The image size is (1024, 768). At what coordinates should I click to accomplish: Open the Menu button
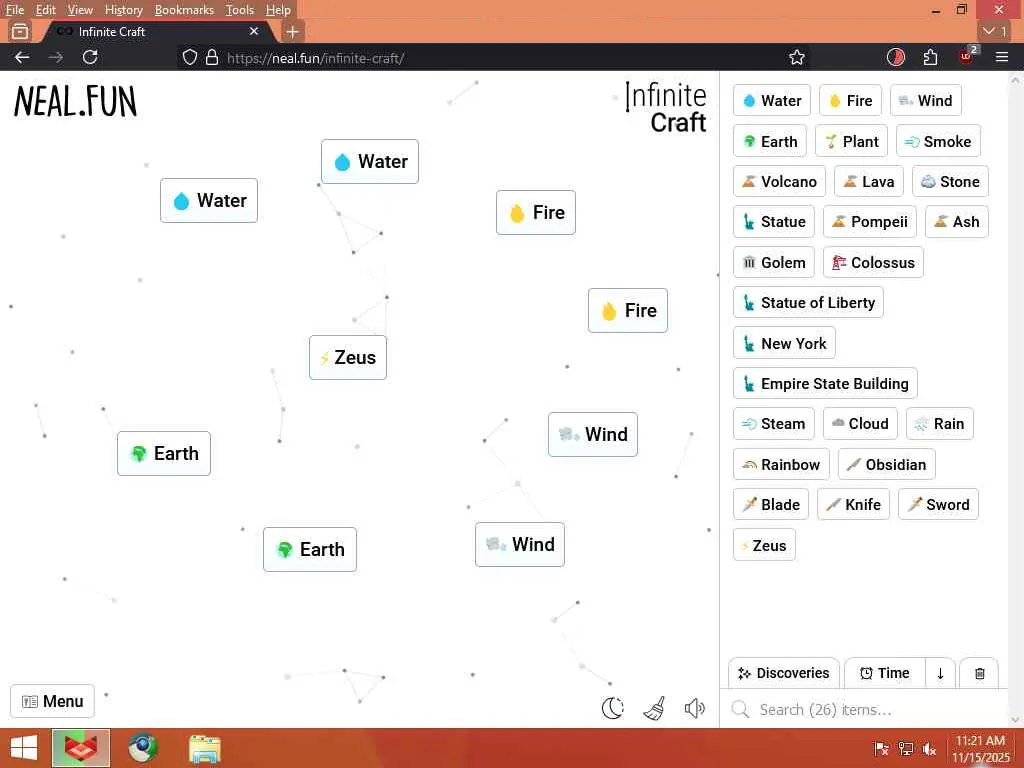click(x=52, y=701)
